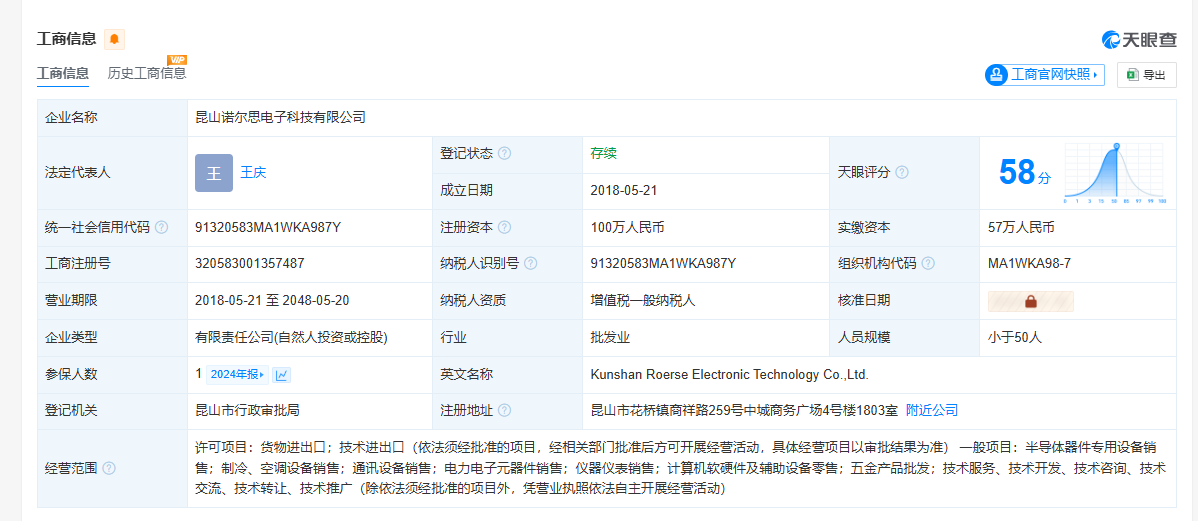Click the orange bell alert icon

(x=114, y=39)
